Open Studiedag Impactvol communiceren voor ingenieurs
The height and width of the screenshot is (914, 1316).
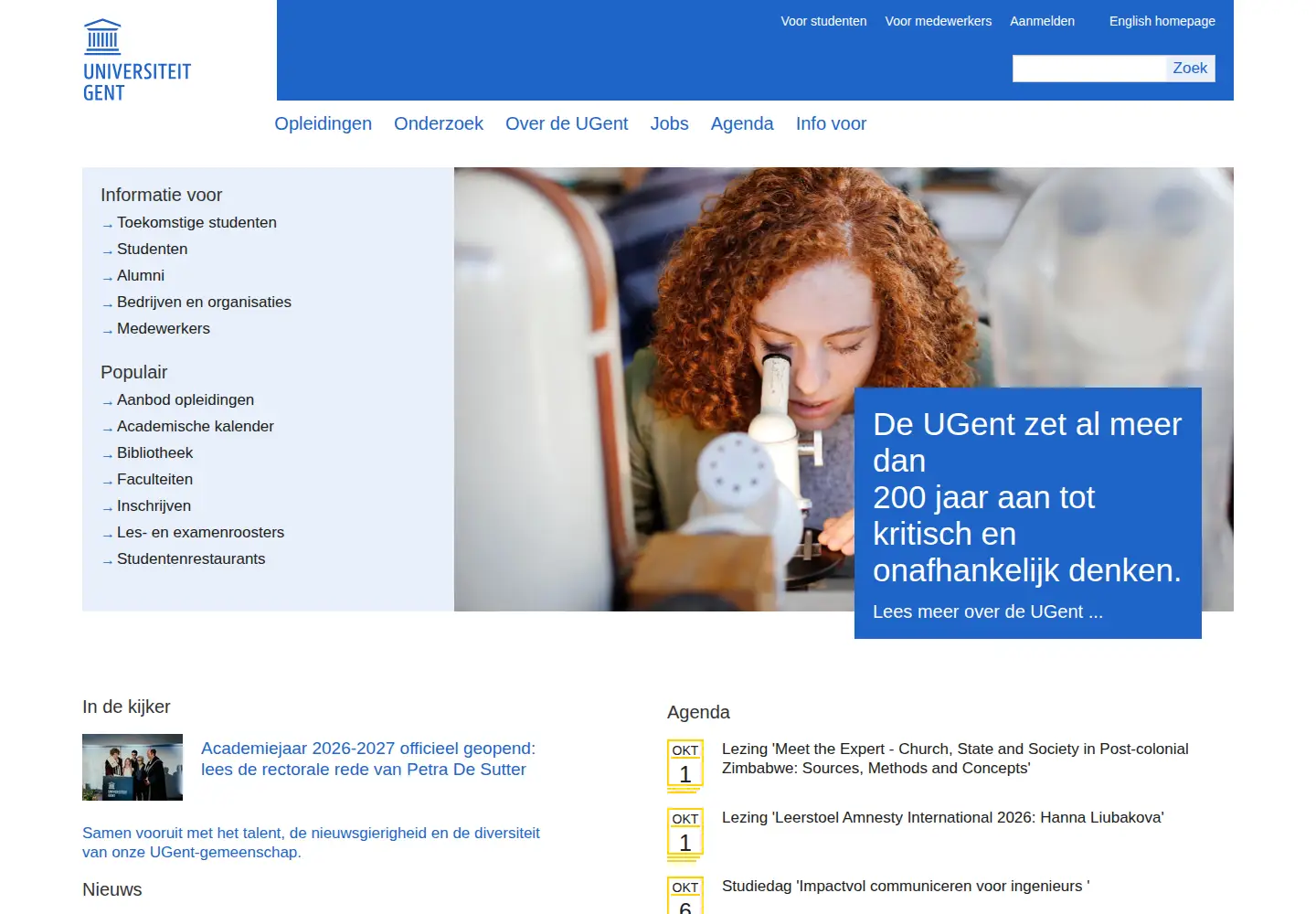coord(906,886)
